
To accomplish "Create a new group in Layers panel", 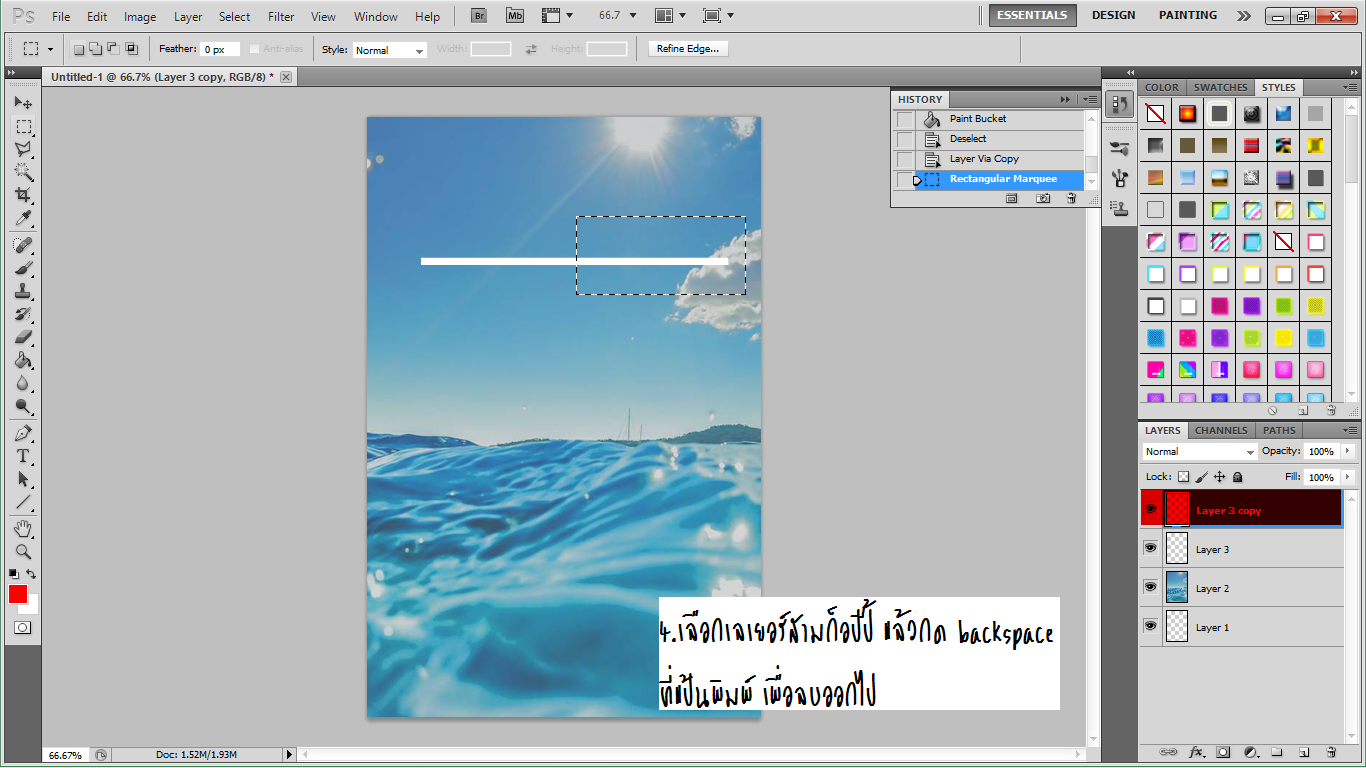I will pos(1277,752).
